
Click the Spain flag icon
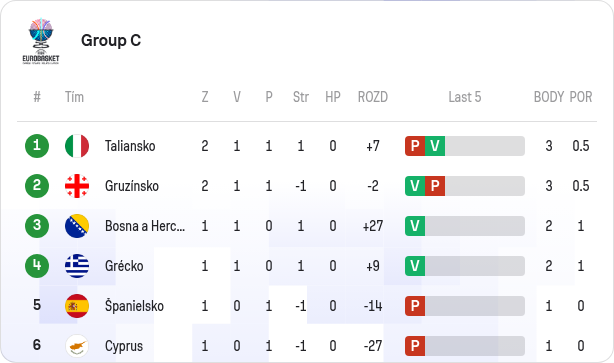[77, 306]
